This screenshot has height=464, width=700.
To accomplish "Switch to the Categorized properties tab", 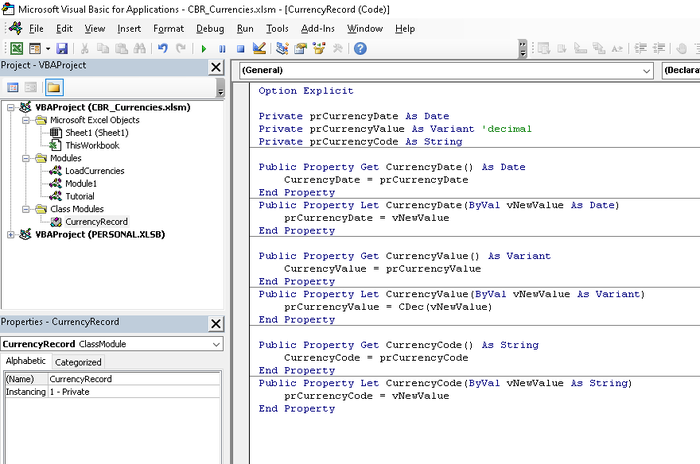I will point(78,362).
